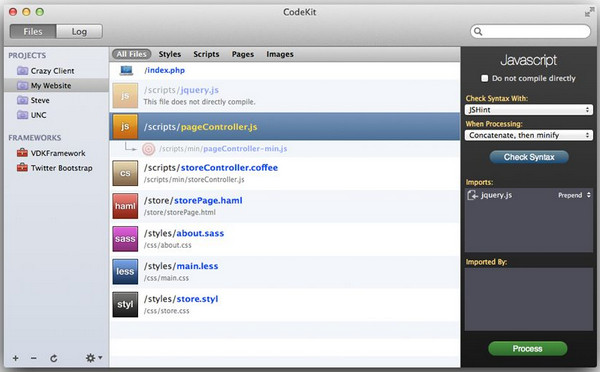Screen dimensions: 600x372
Task: Click the Twitter Bootstrap toolbox icon
Action: 22,168
